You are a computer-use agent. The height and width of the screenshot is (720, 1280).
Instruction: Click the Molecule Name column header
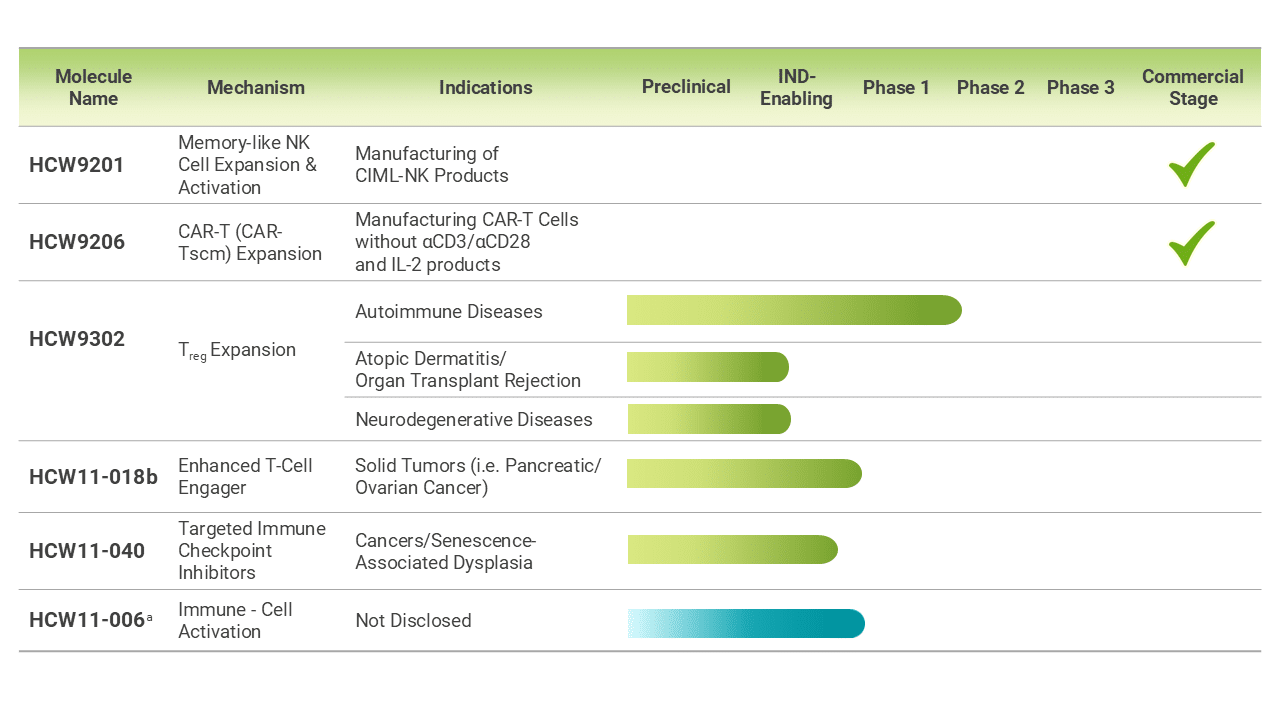tap(93, 88)
